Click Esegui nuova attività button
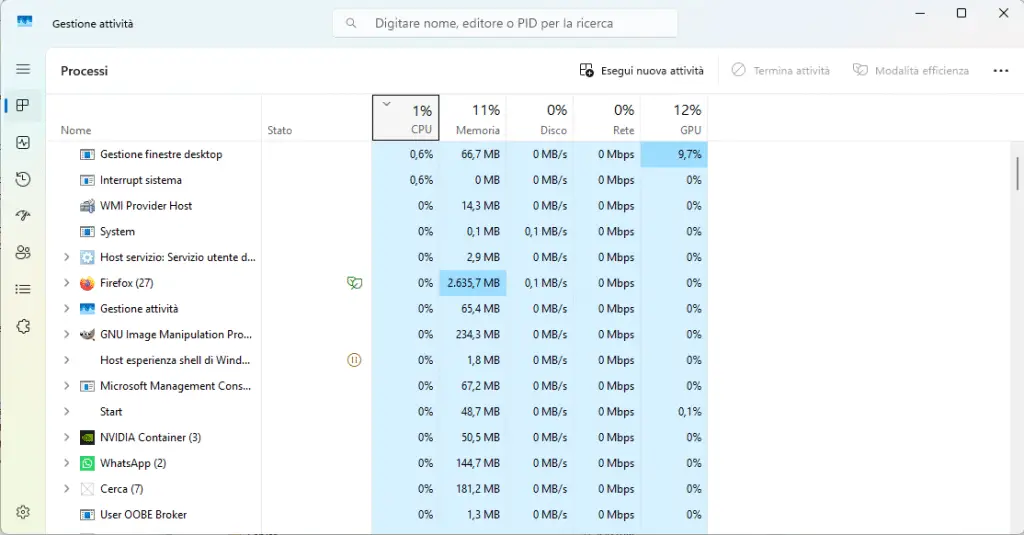This screenshot has height=535, width=1024. [x=641, y=71]
